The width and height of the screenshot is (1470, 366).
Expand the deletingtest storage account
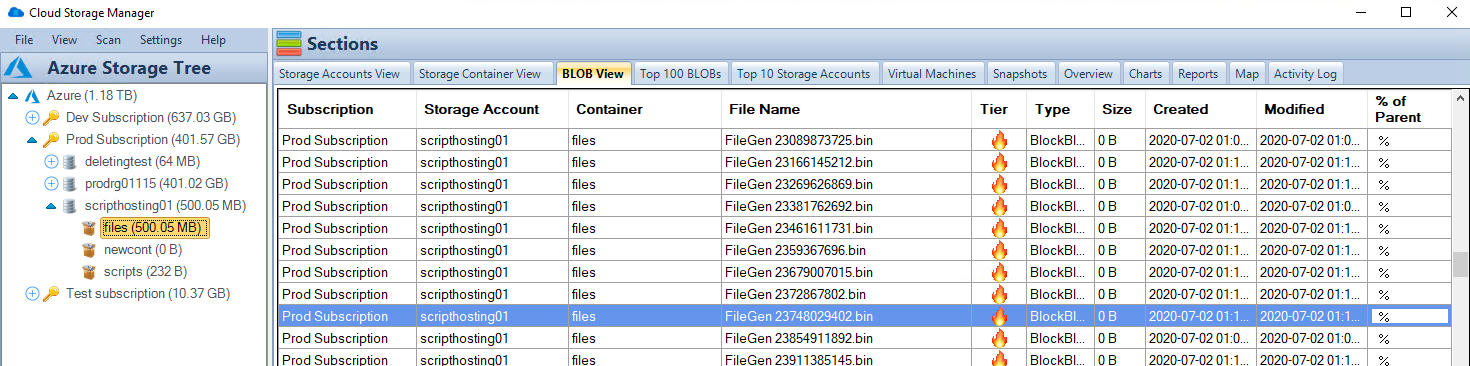coord(51,162)
